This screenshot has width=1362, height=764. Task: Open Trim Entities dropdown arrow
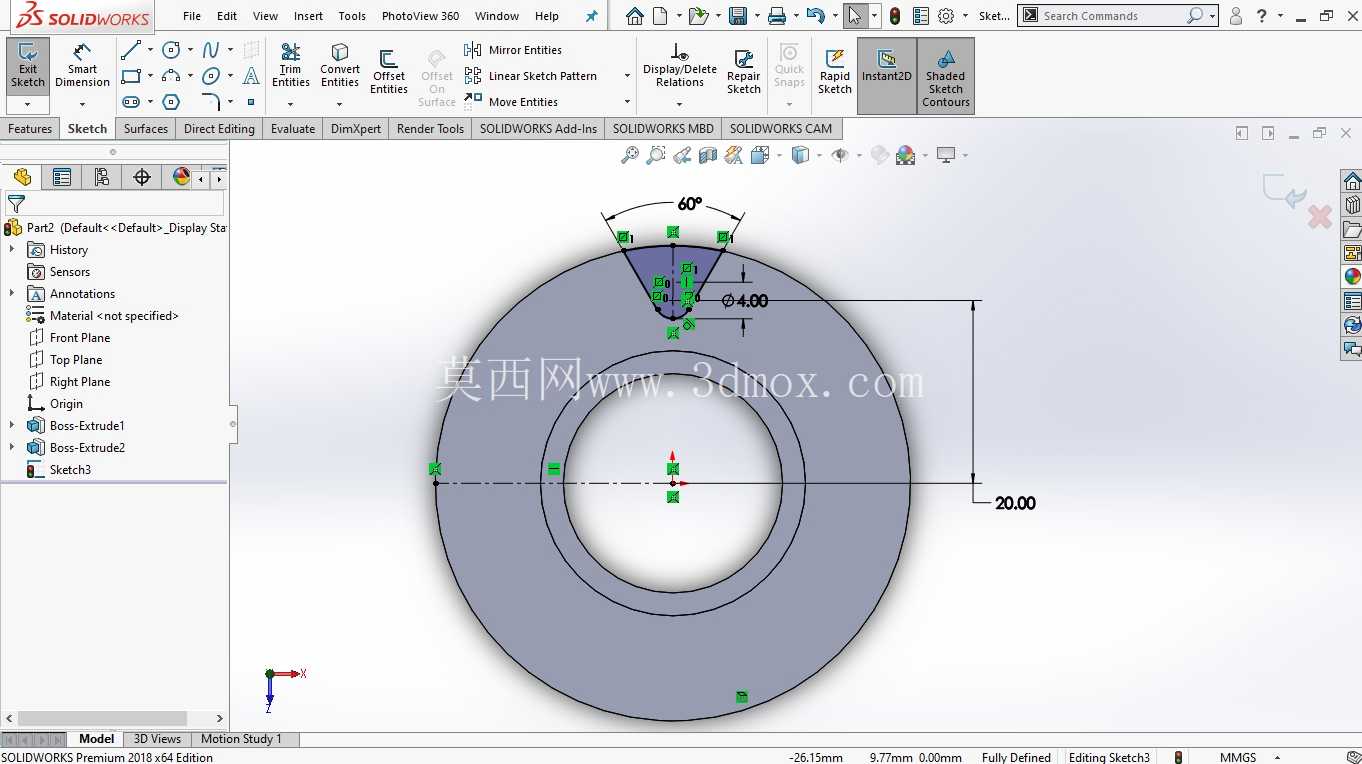point(291,104)
